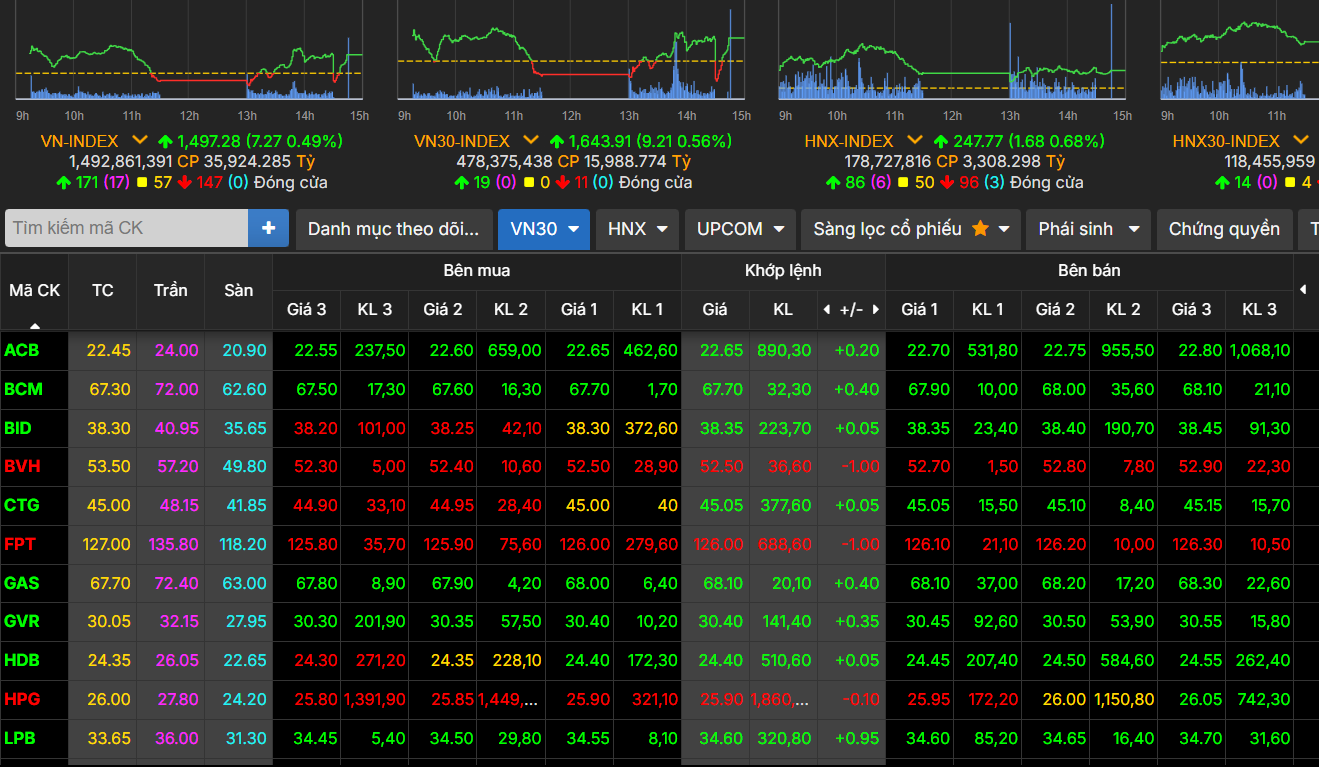Image resolution: width=1319 pixels, height=767 pixels.
Task: Click HNX-INDEX value 247.77
Action: tap(978, 141)
